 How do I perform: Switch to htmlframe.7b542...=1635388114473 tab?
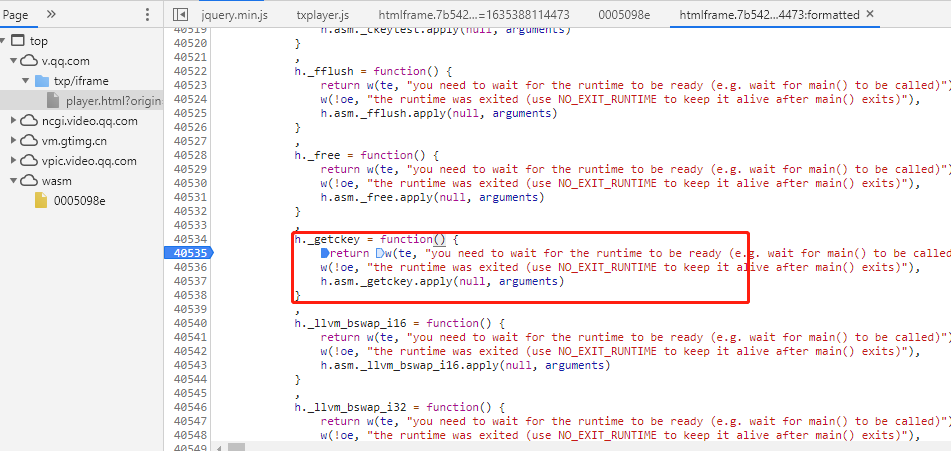(x=476, y=15)
